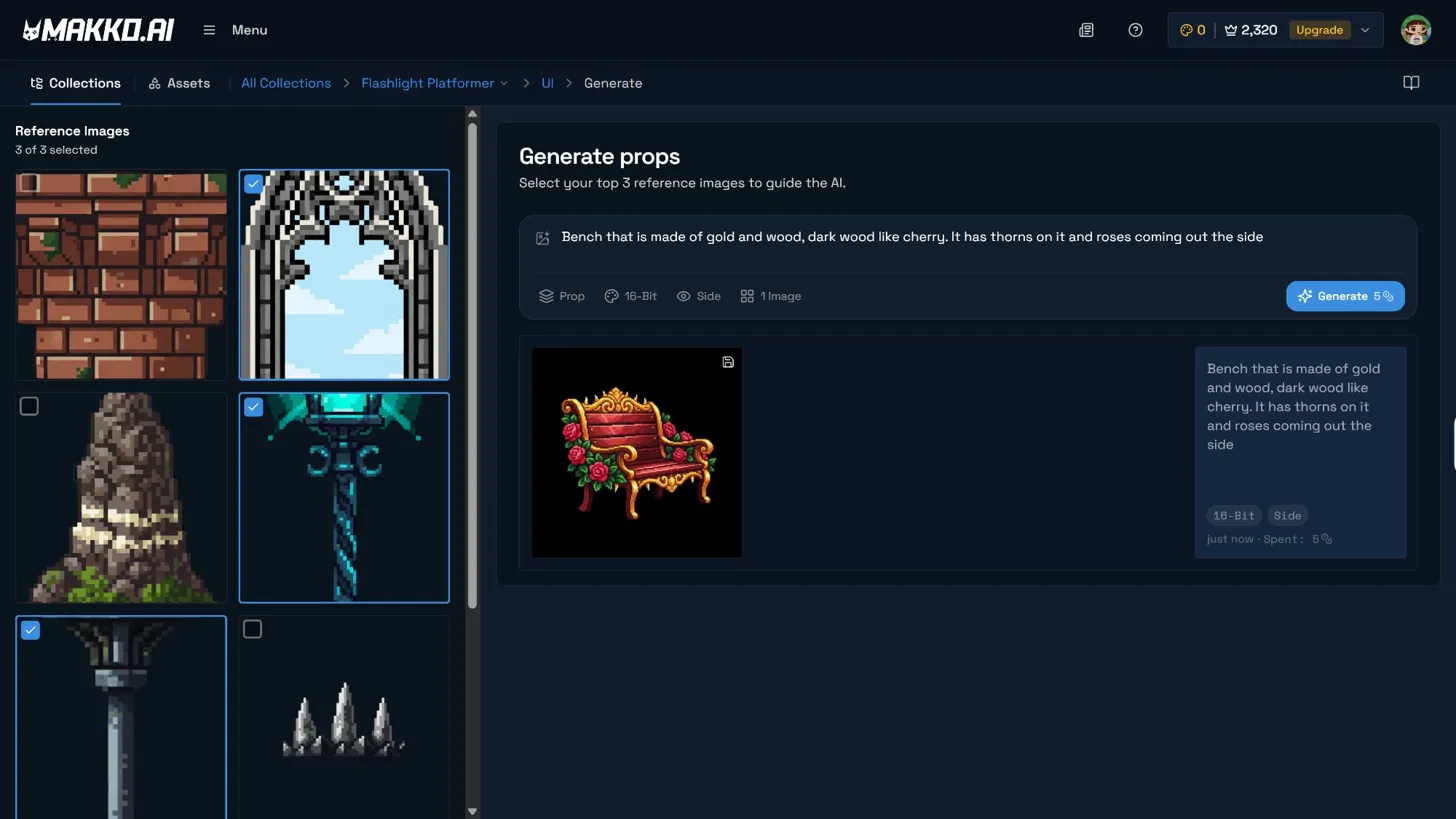
Task: Open the Side view selector
Action: 698,296
